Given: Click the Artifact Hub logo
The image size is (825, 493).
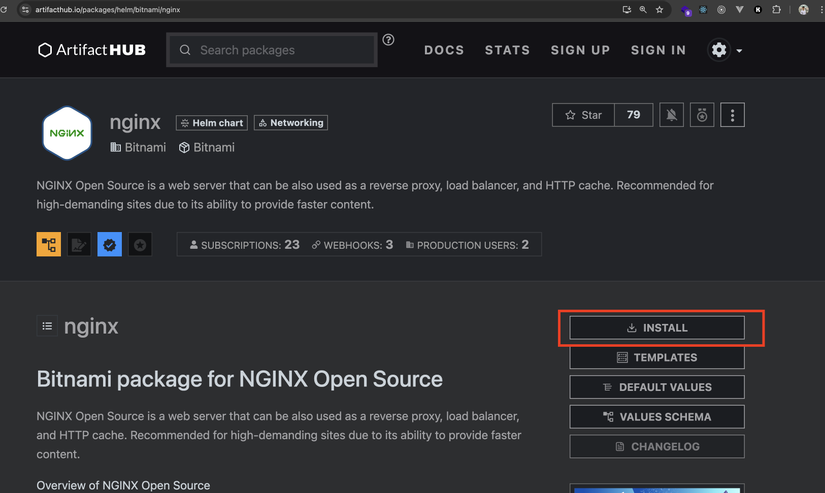Looking at the screenshot, I should pyautogui.click(x=92, y=50).
